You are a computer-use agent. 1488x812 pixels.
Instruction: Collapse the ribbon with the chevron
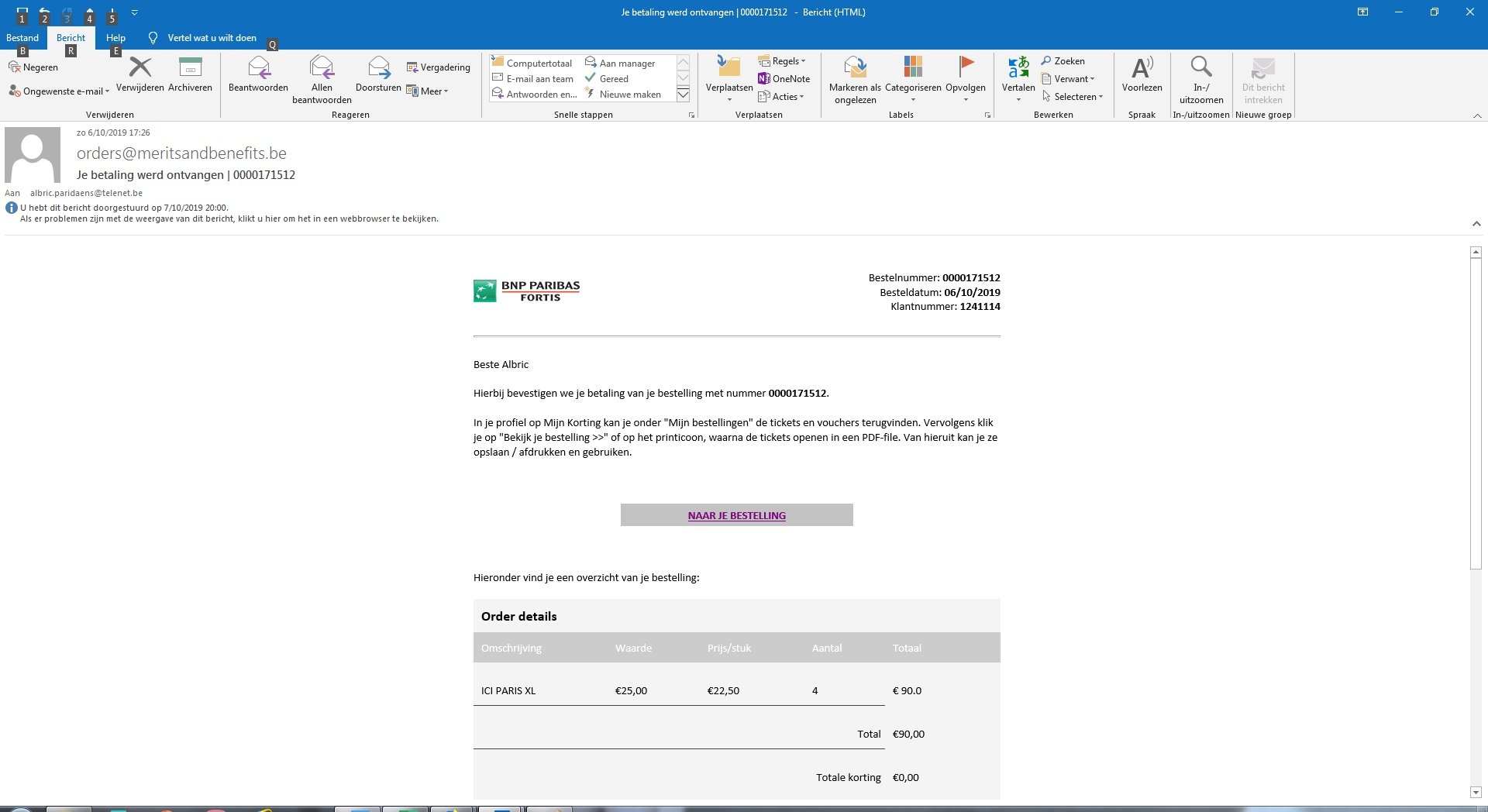(1477, 115)
